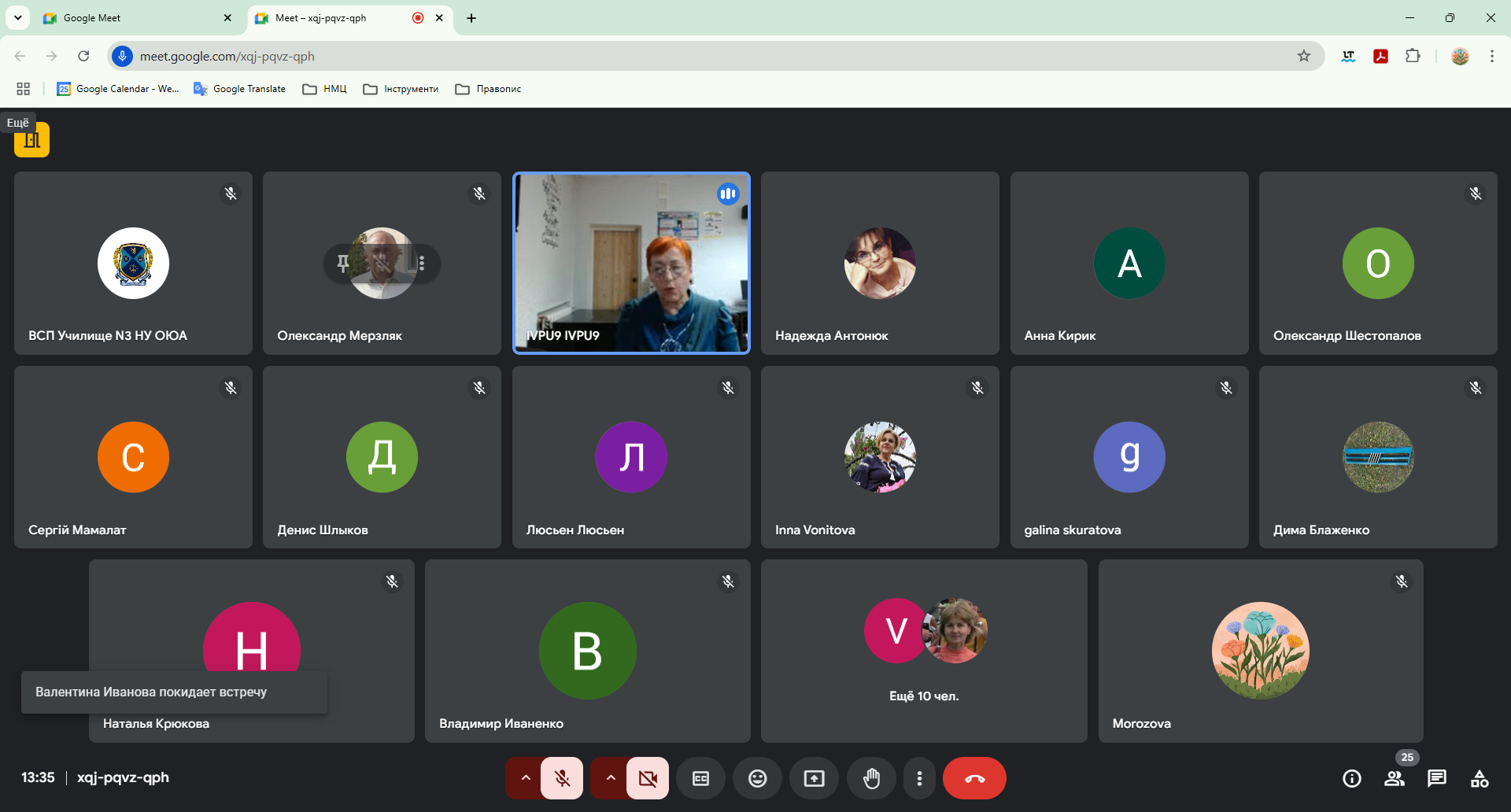Switch to the Google Meet tab
Image resolution: width=1511 pixels, height=812 pixels.
pyautogui.click(x=126, y=18)
